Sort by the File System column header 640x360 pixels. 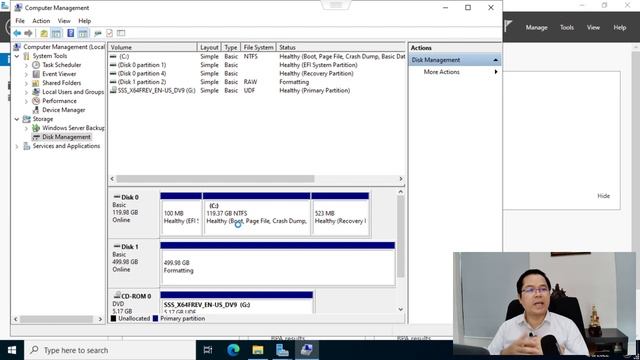pyautogui.click(x=258, y=47)
